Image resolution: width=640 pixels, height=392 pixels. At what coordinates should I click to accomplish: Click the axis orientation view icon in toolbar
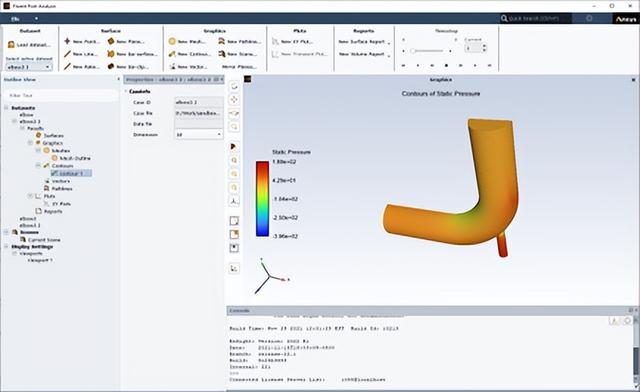click(234, 201)
